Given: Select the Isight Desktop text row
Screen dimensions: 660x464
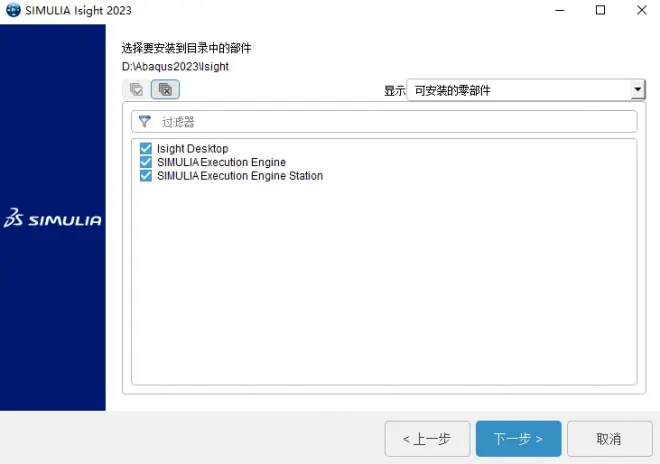Looking at the screenshot, I should 192,148.
